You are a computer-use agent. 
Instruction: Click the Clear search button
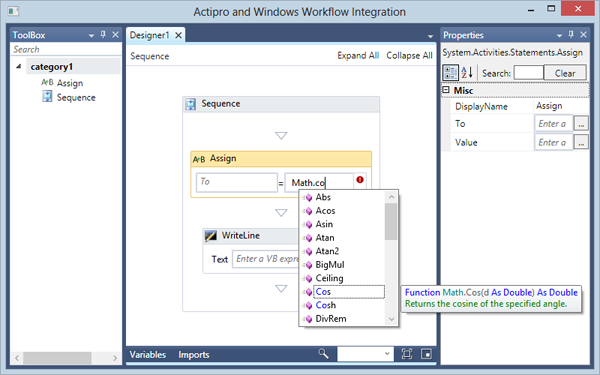pyautogui.click(x=565, y=73)
